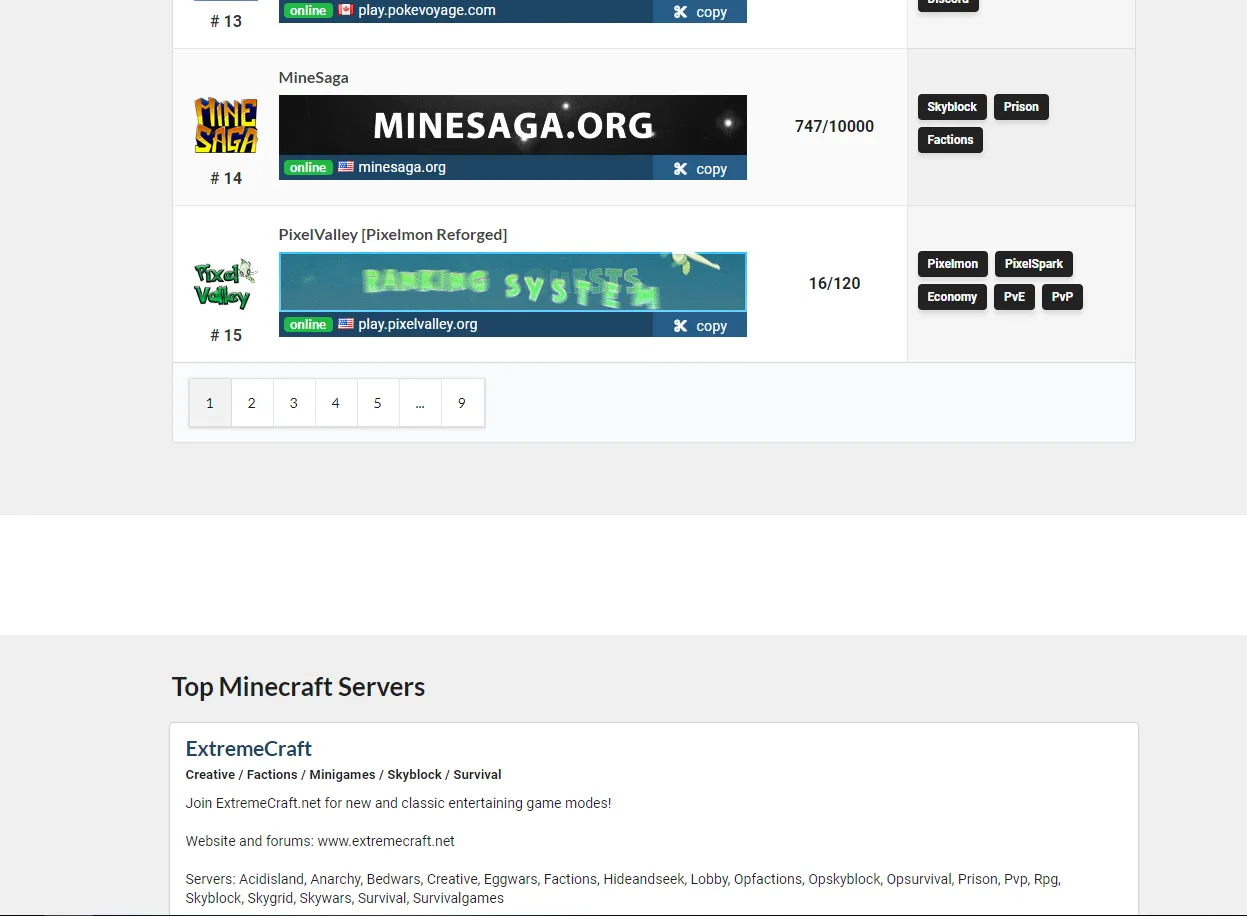The width and height of the screenshot is (1247, 916).
Task: Click the play.pixelvalley.org address text
Action: tap(418, 324)
